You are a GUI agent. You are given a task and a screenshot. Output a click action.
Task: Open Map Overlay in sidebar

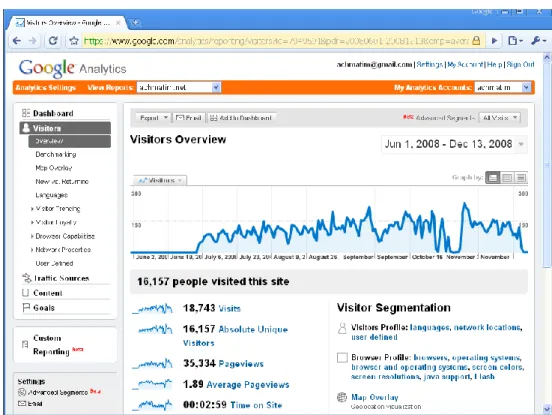54,168
